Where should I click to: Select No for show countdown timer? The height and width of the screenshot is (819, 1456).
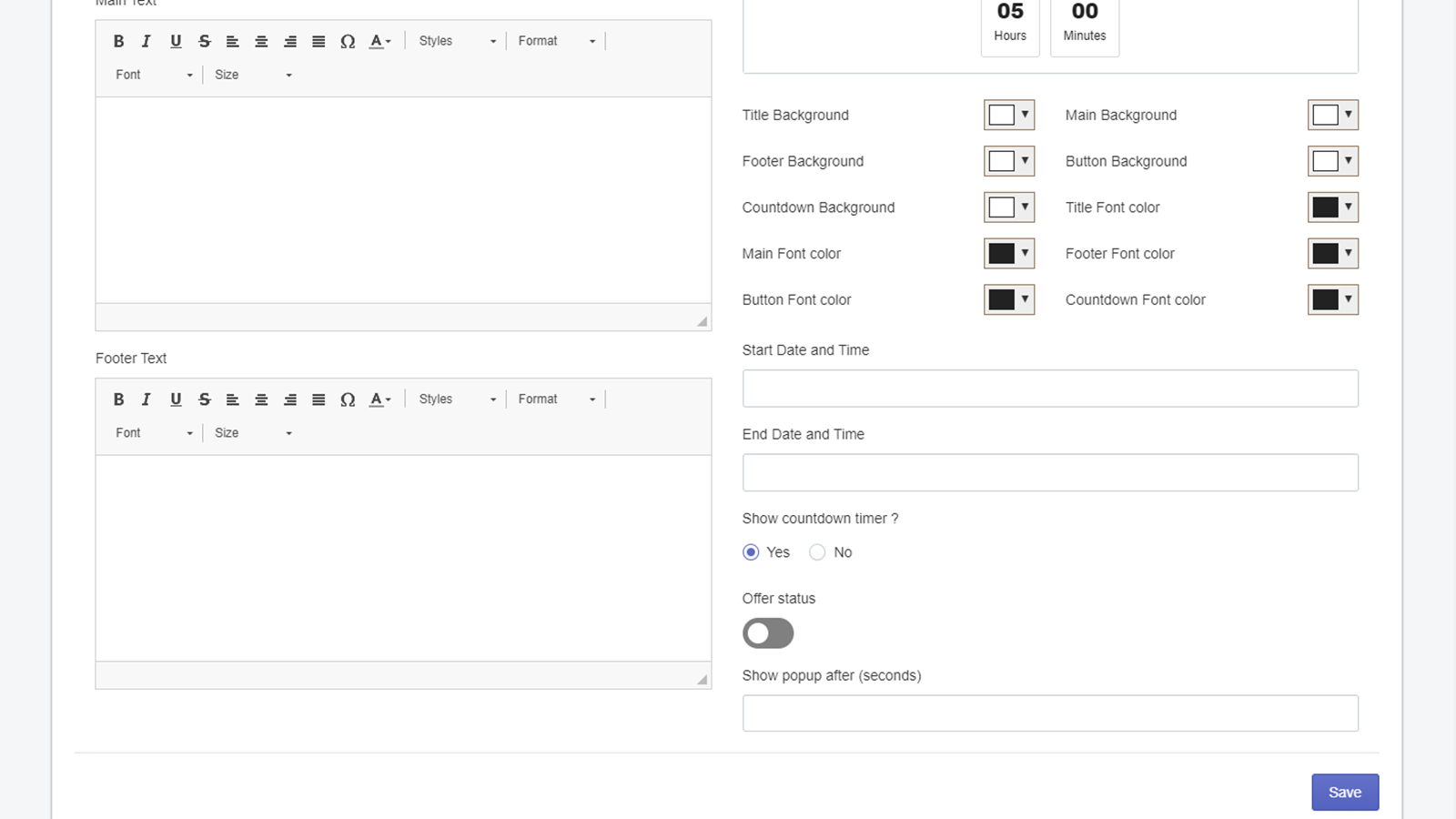click(x=817, y=552)
